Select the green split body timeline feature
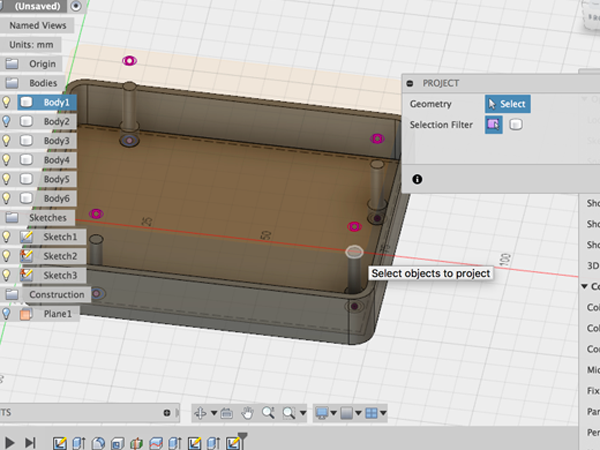Viewport: 600px width, 450px height. pos(137,443)
